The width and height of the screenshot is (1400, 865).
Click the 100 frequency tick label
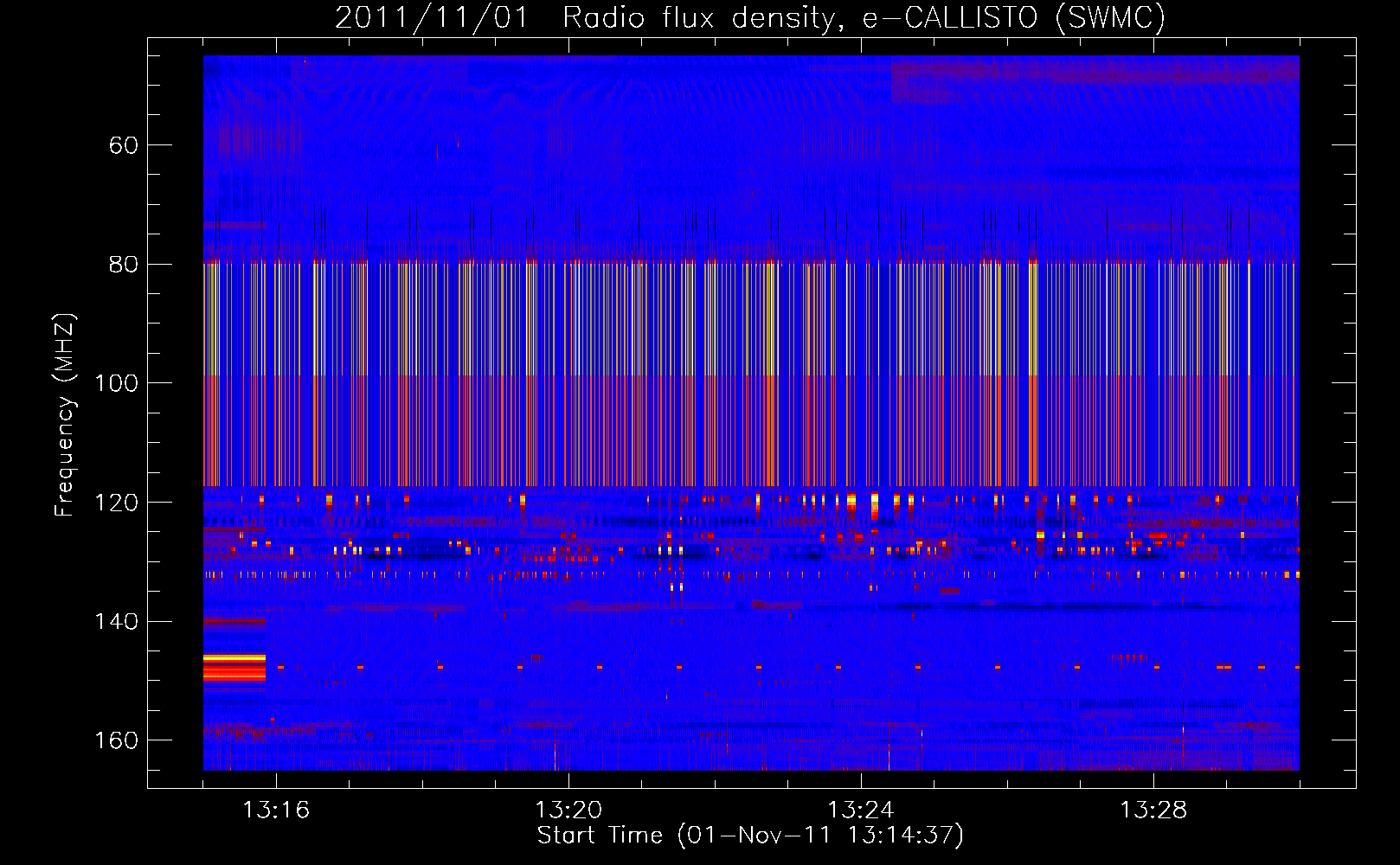116,383
